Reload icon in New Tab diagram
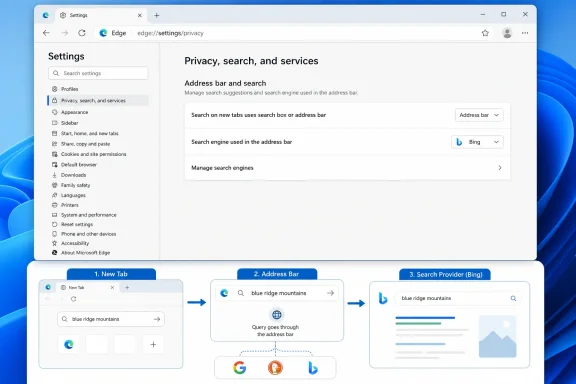 pyautogui.click(x=73, y=299)
